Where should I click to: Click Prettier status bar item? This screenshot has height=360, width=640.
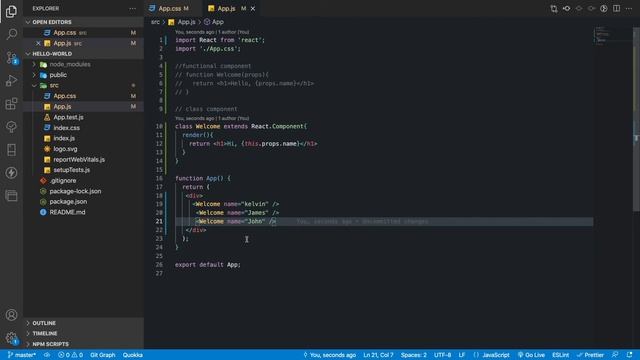[x=590, y=355]
